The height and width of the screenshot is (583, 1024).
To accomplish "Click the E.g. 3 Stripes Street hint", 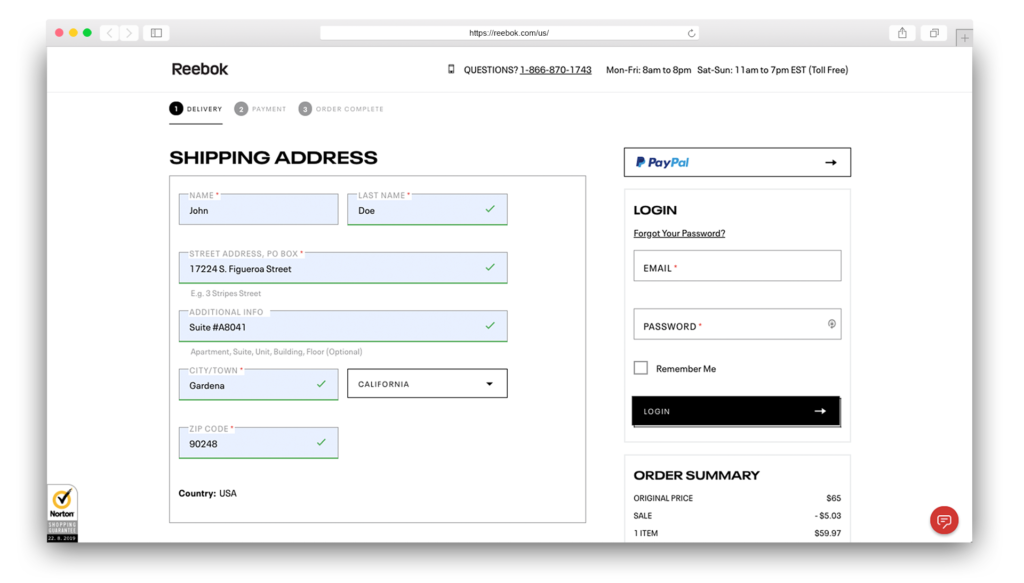I will pyautogui.click(x=225, y=294).
